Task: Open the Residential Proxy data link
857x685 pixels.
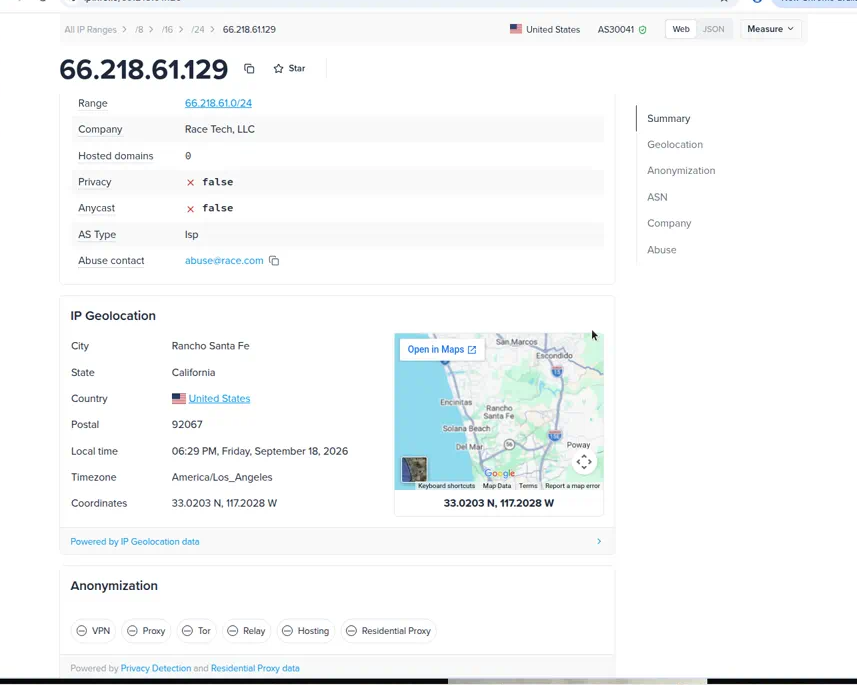Action: pyautogui.click(x=255, y=668)
